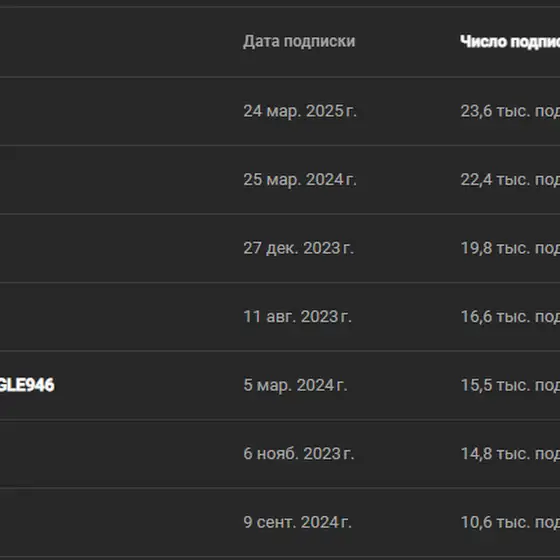
Task: Open the channel name ending in GLE946
Action: click(27, 385)
